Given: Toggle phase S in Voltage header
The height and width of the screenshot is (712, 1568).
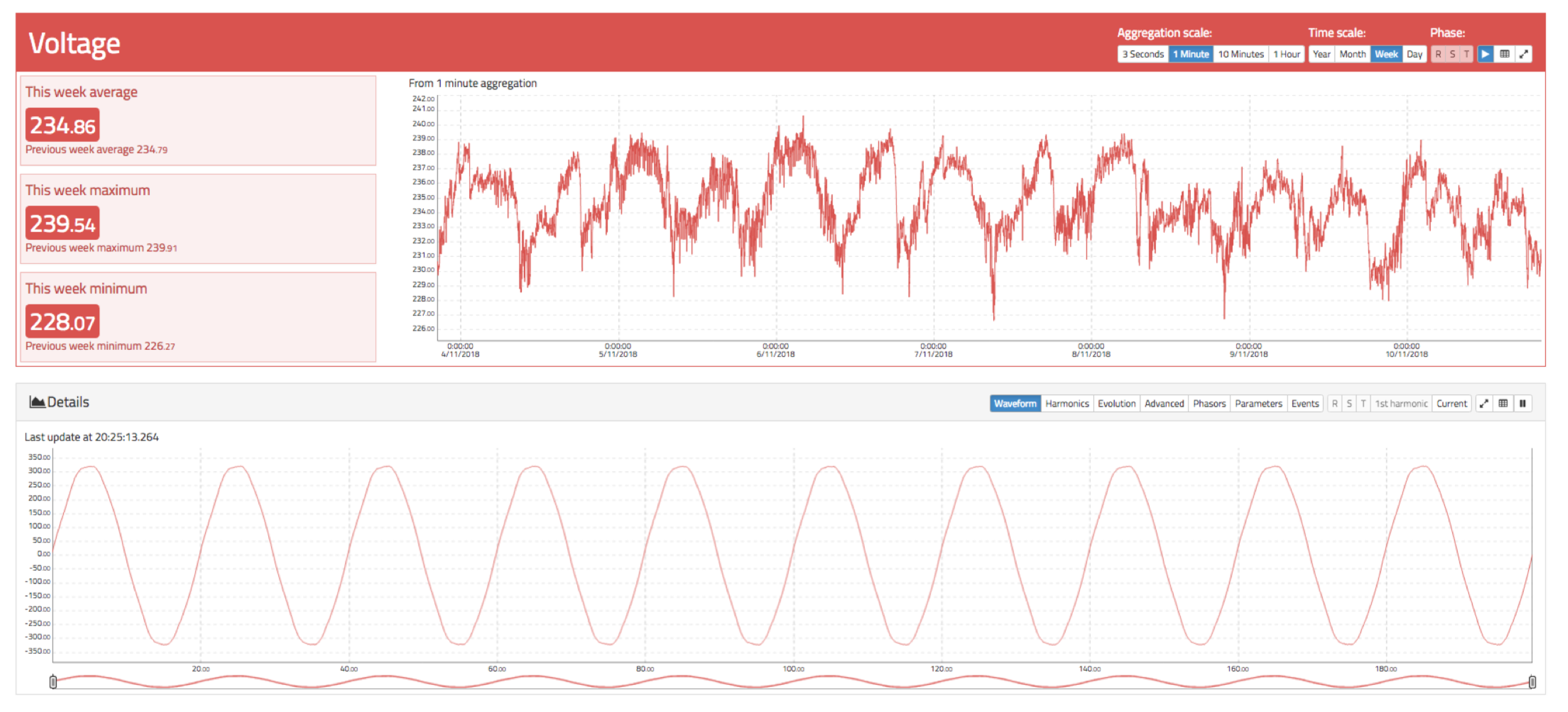Looking at the screenshot, I should pyautogui.click(x=1452, y=54).
